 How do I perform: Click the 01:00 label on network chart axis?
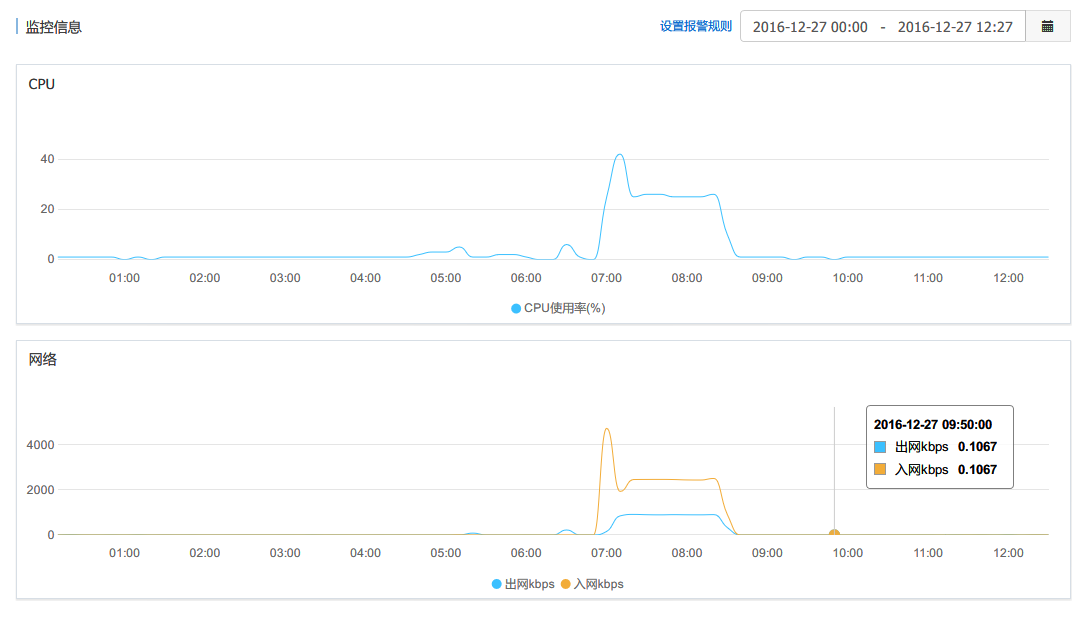pyautogui.click(x=124, y=553)
